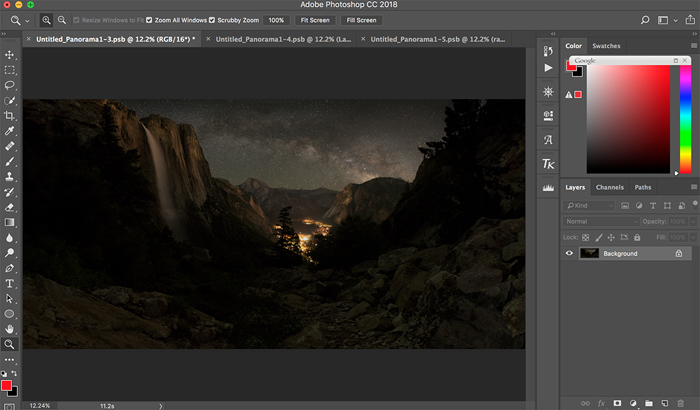
Task: Switch to the Channels tab
Action: pyautogui.click(x=609, y=187)
